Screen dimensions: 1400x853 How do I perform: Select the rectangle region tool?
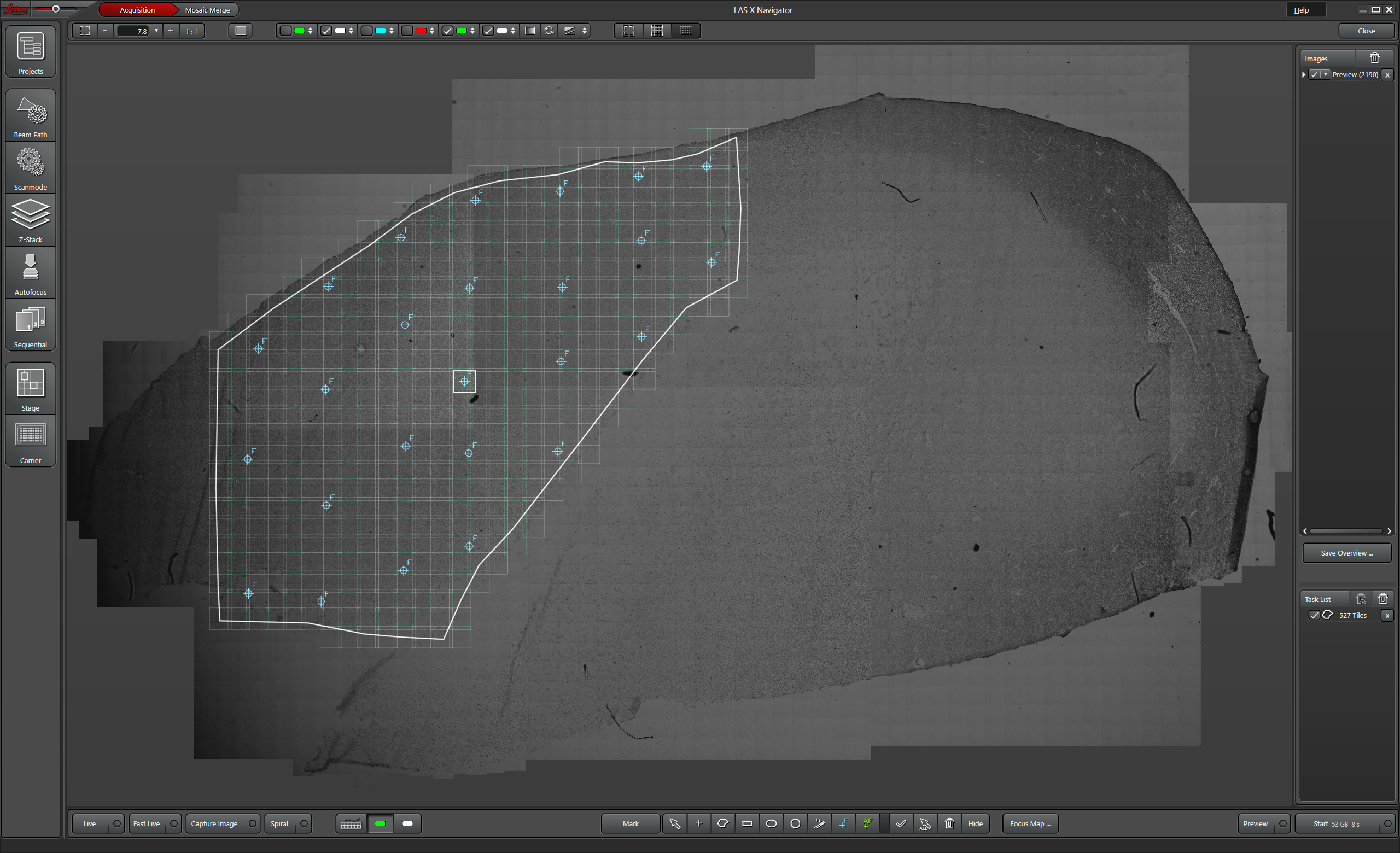click(747, 823)
